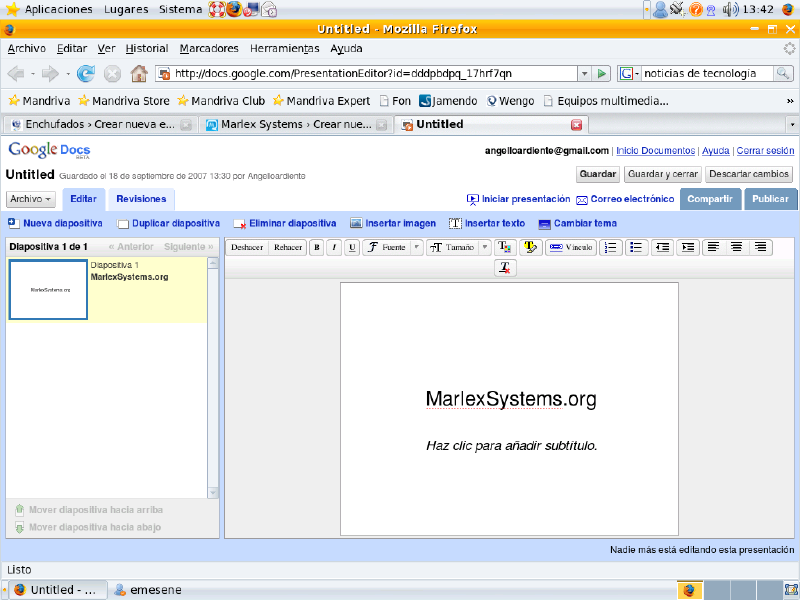
Task: Switch to Marlex Systems browser tab
Action: pyautogui.click(x=296, y=124)
